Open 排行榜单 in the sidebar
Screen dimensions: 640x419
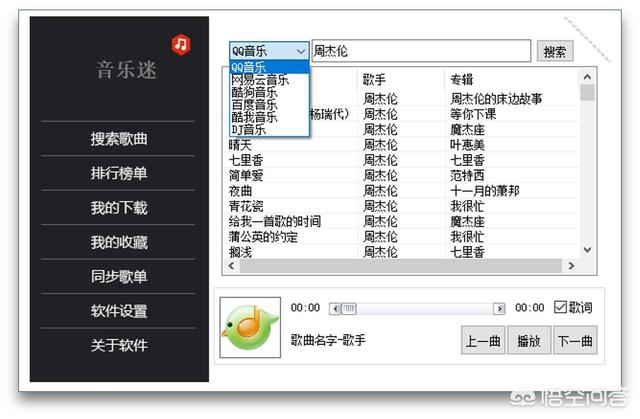click(x=118, y=173)
